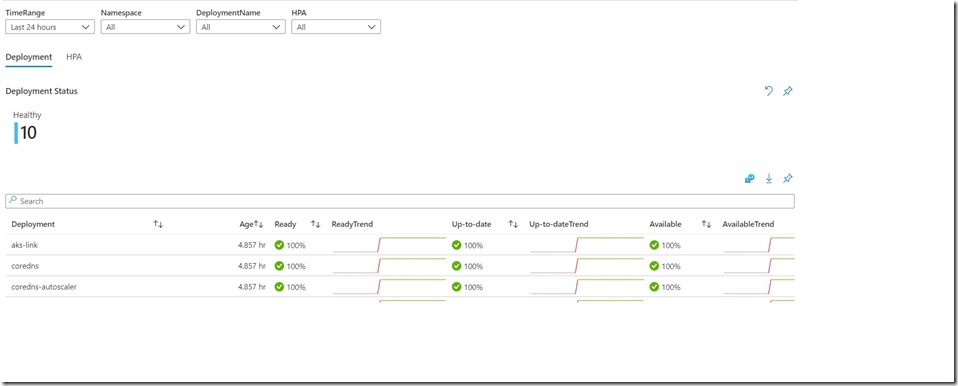Click aks-link Up-to-date green check icon
Viewport: 958px width, 386px height.
coord(456,245)
